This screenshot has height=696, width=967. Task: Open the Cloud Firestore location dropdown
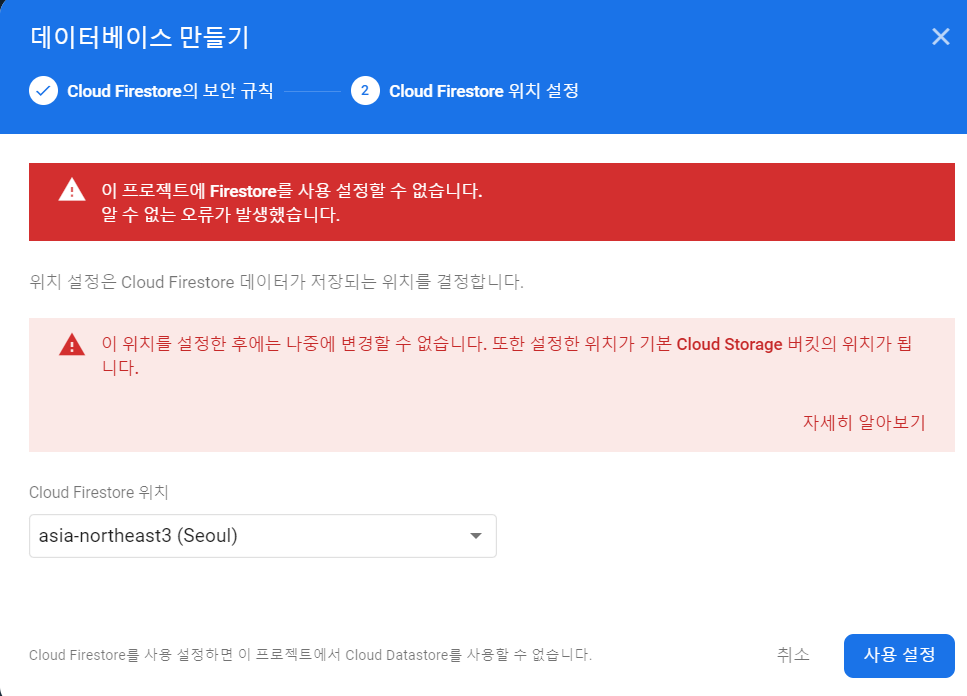pos(263,536)
